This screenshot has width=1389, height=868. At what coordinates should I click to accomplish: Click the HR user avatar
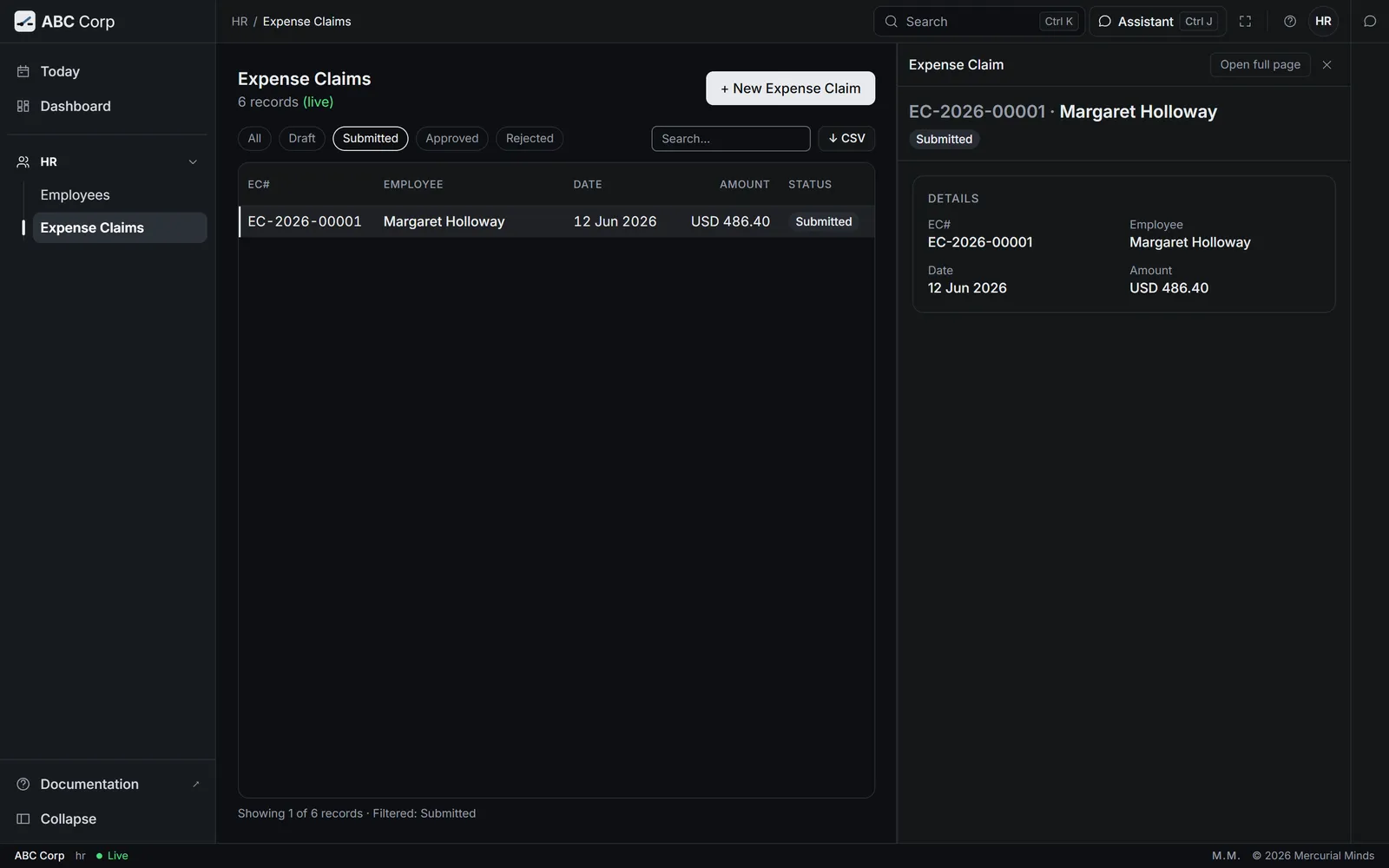[x=1323, y=22]
